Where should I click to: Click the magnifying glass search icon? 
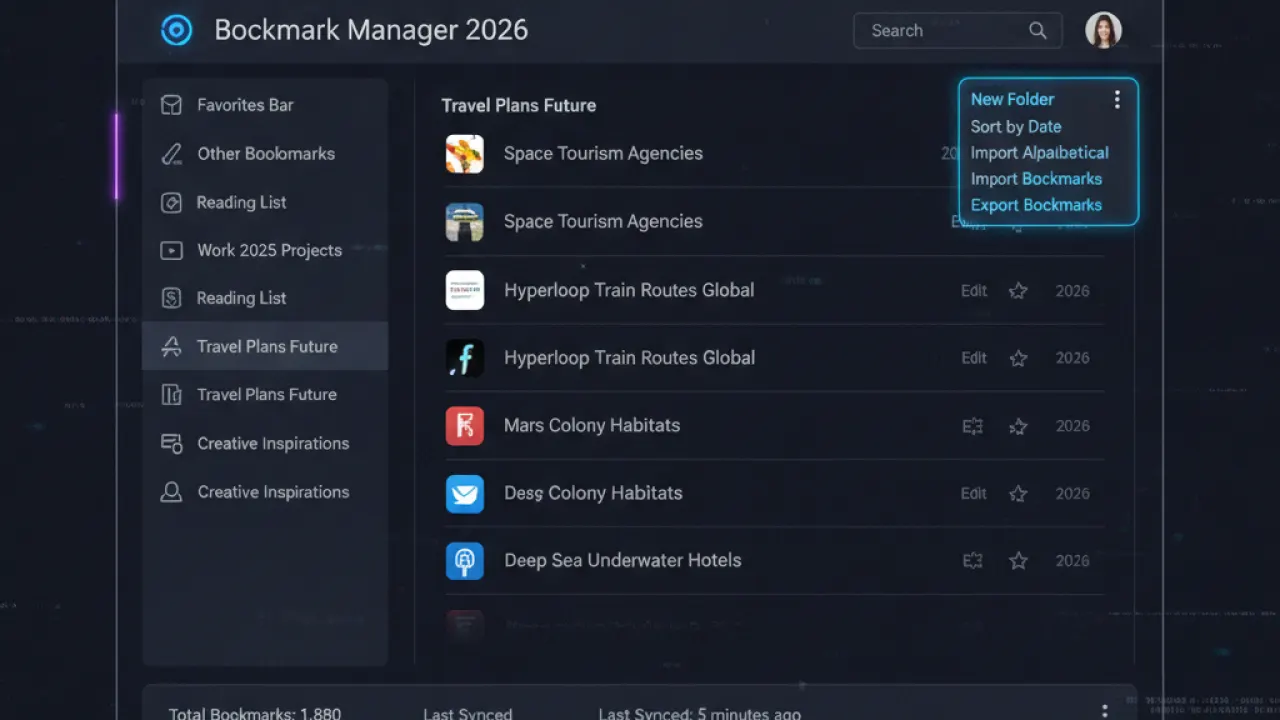point(1038,30)
